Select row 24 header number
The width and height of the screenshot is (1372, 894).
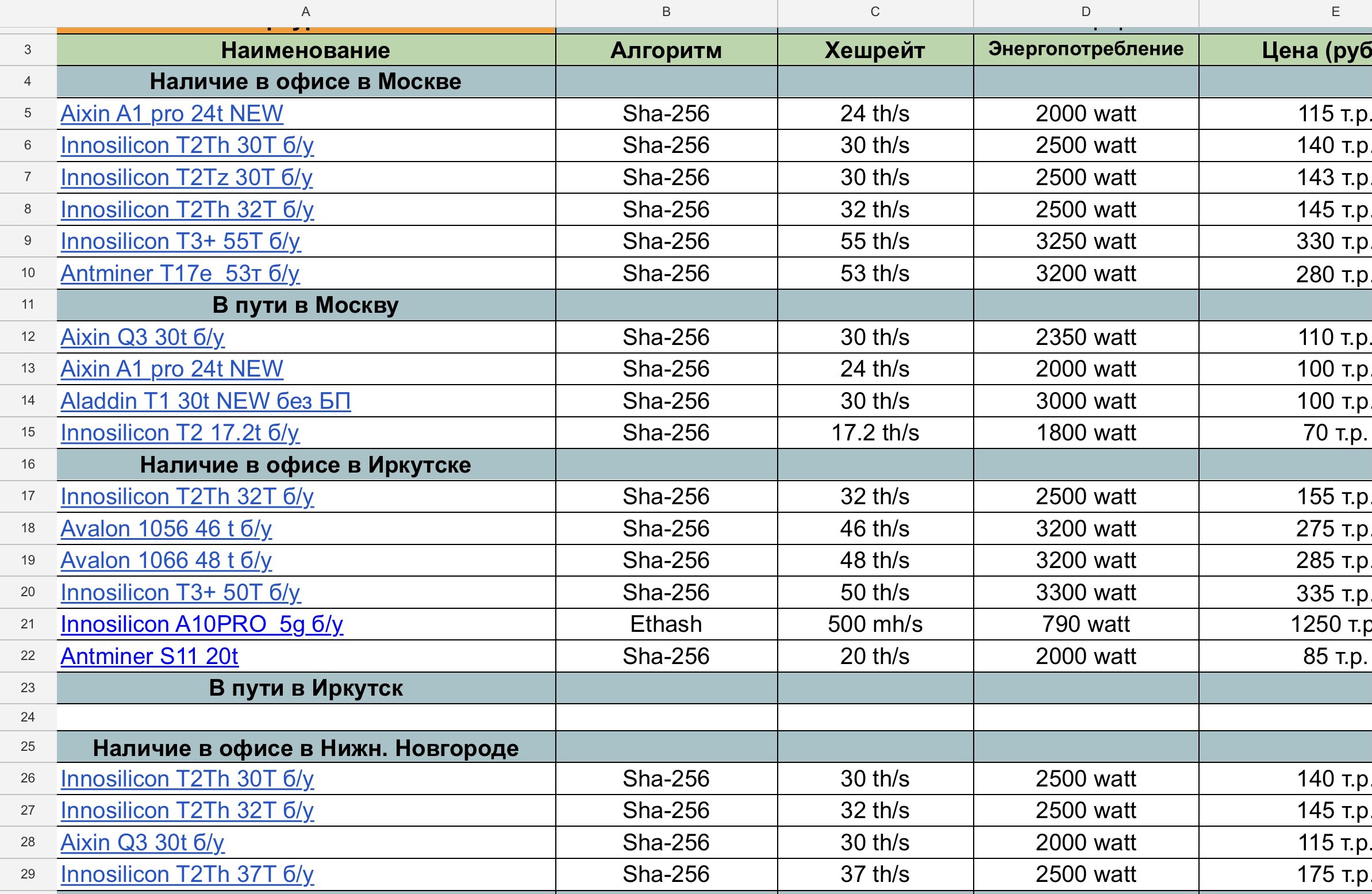click(28, 717)
